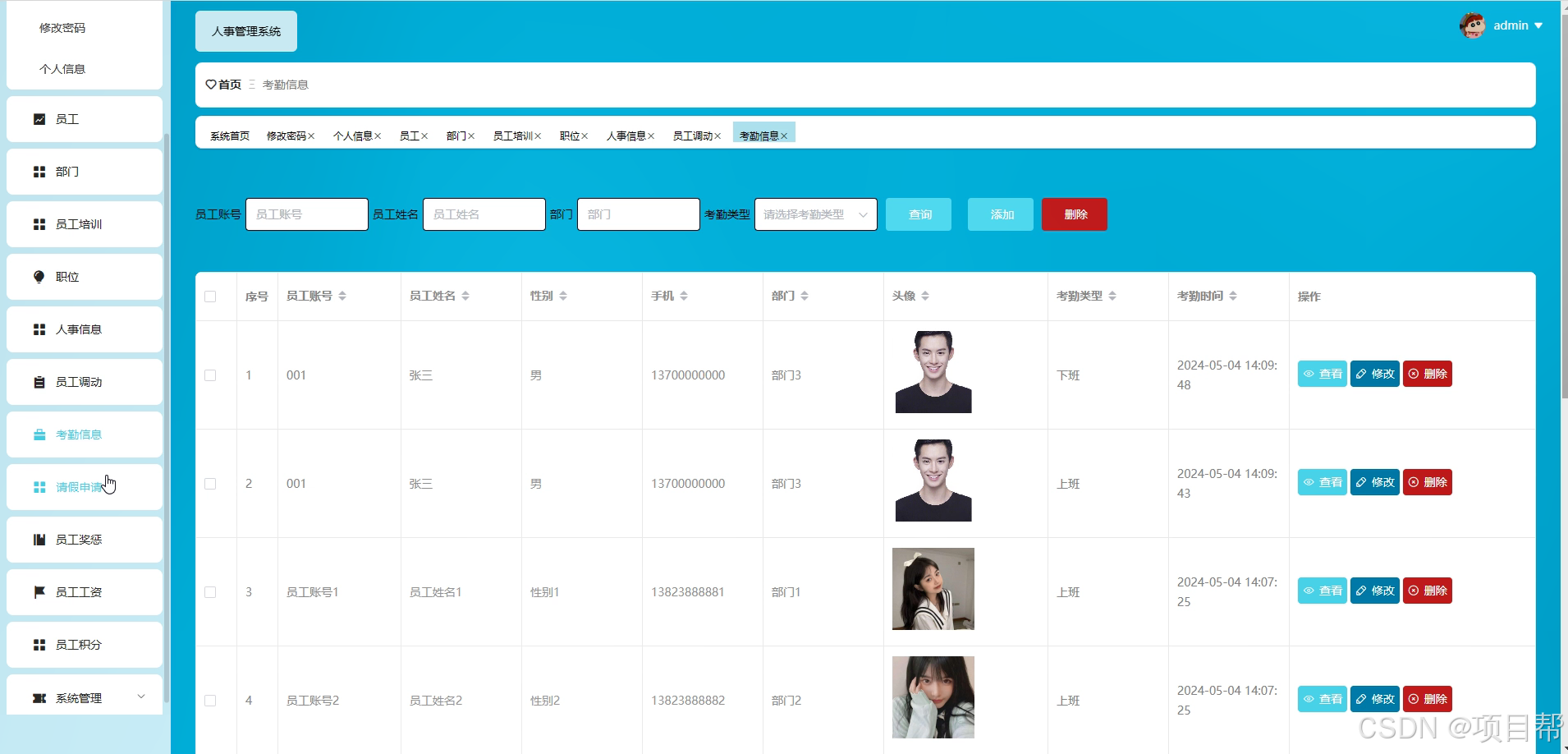Click the 职位 lightbulb icon
This screenshot has width=1568, height=754.
point(39,277)
